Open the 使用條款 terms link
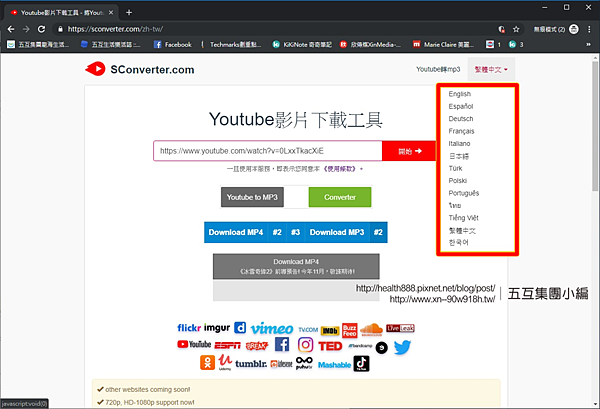600x409 pixels. tap(340, 169)
